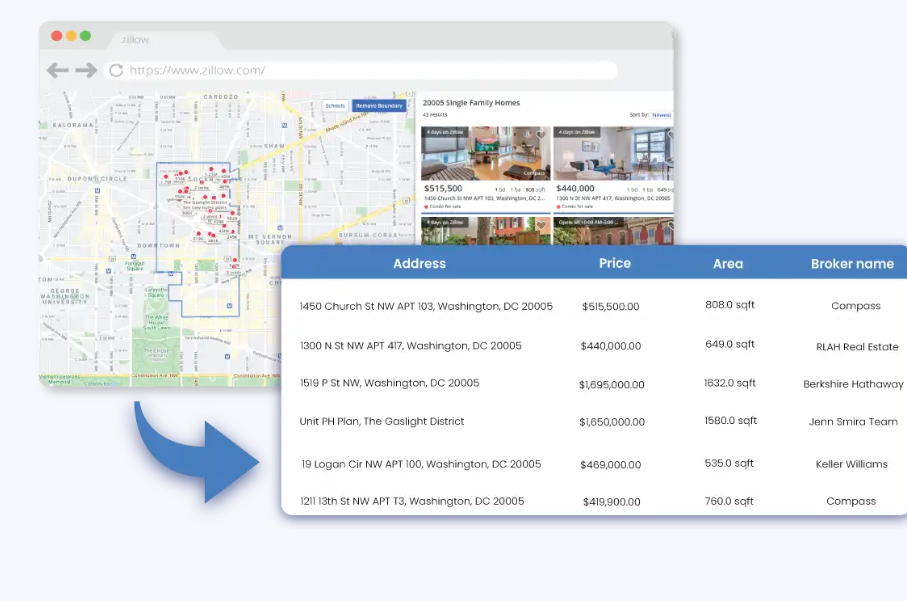
Task: Click the $440,000 price on the listing card
Action: pos(575,189)
